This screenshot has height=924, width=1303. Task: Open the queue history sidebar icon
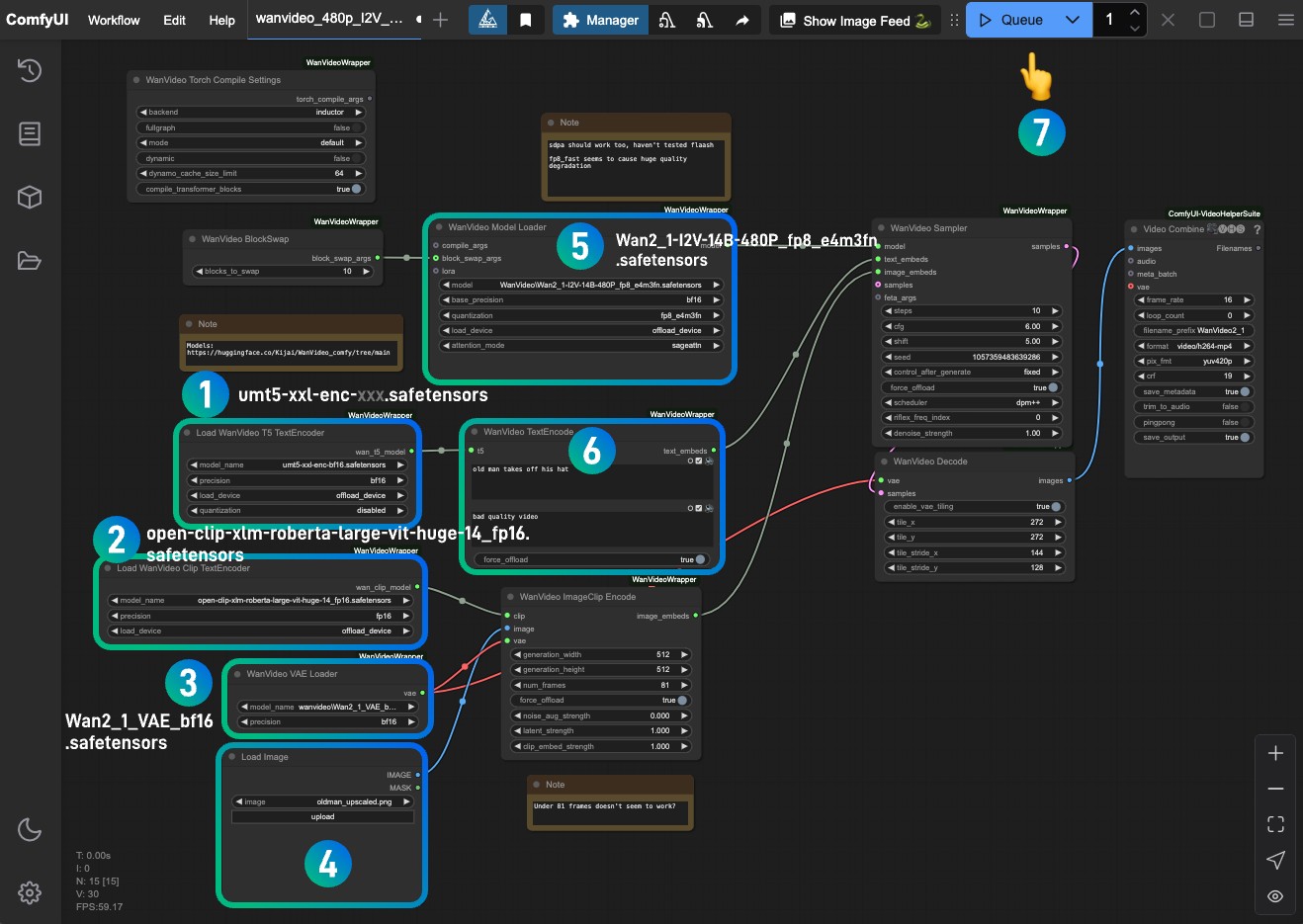[x=30, y=69]
